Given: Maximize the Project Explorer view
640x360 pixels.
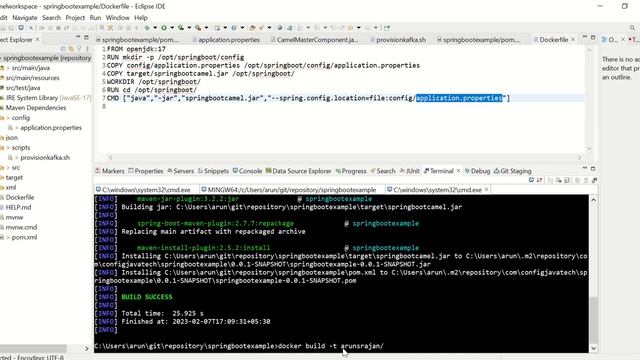Looking at the screenshot, I should [x=86, y=38].
